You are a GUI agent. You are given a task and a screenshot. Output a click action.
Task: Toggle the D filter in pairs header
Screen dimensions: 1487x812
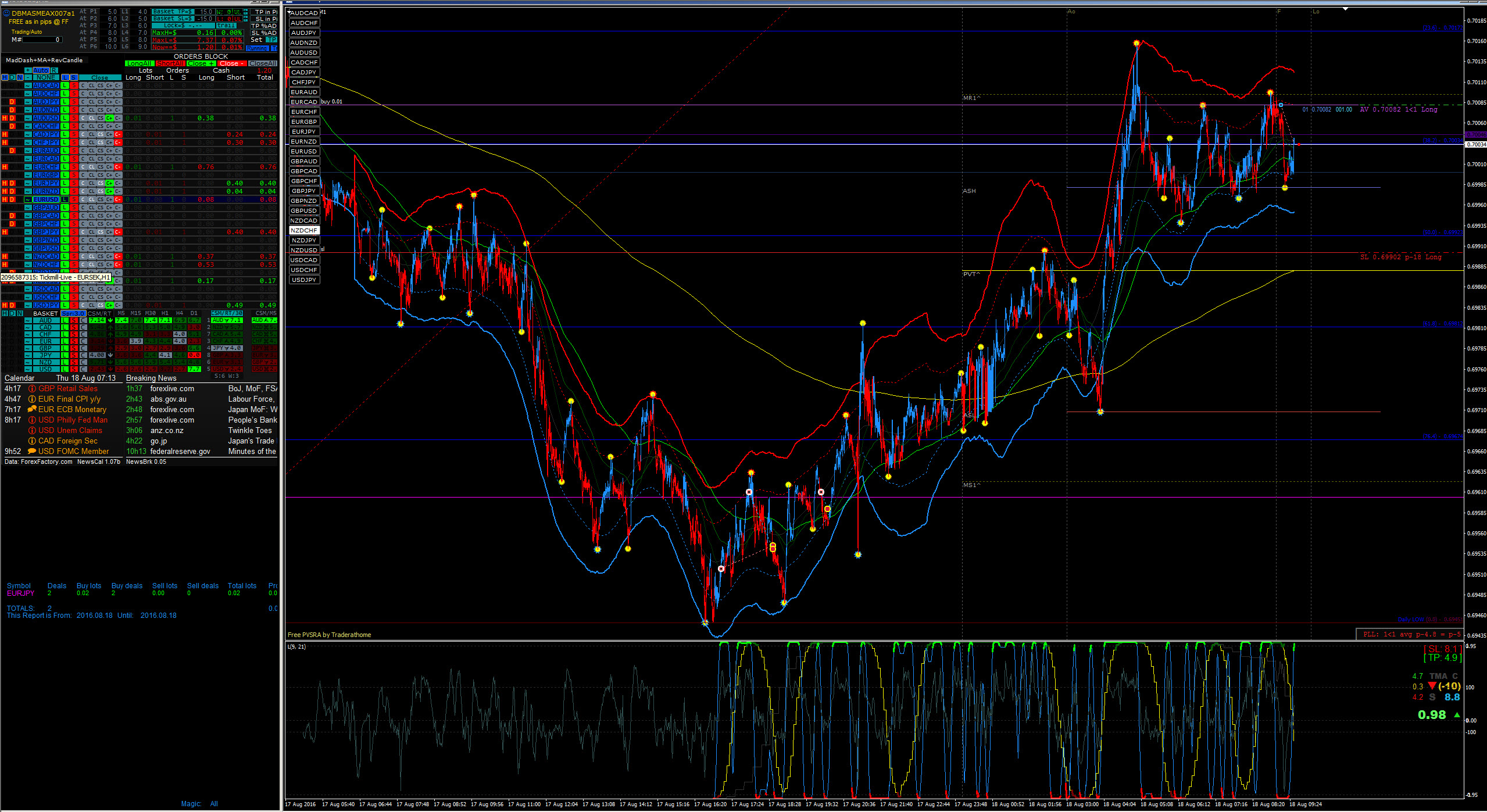pyautogui.click(x=12, y=77)
